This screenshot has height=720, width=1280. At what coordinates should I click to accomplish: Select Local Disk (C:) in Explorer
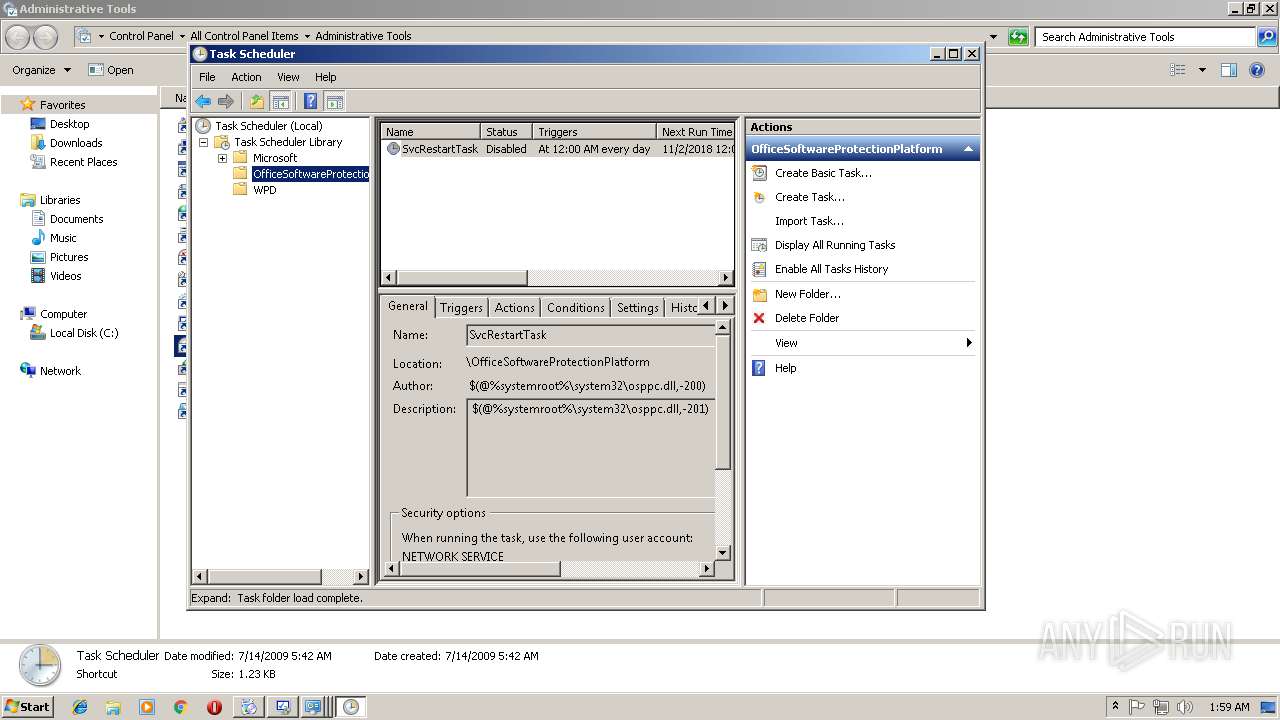(x=84, y=333)
